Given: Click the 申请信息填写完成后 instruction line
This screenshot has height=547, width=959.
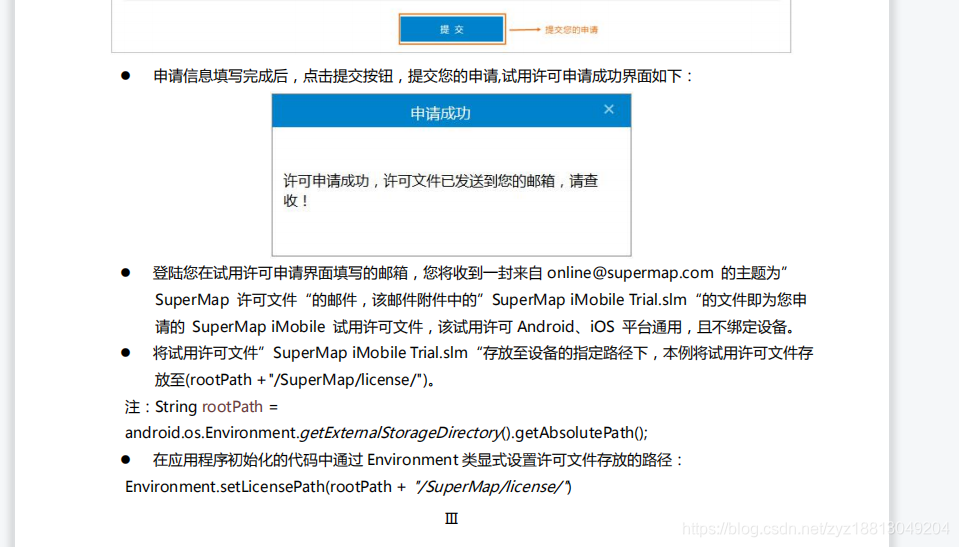Looking at the screenshot, I should (x=423, y=76).
